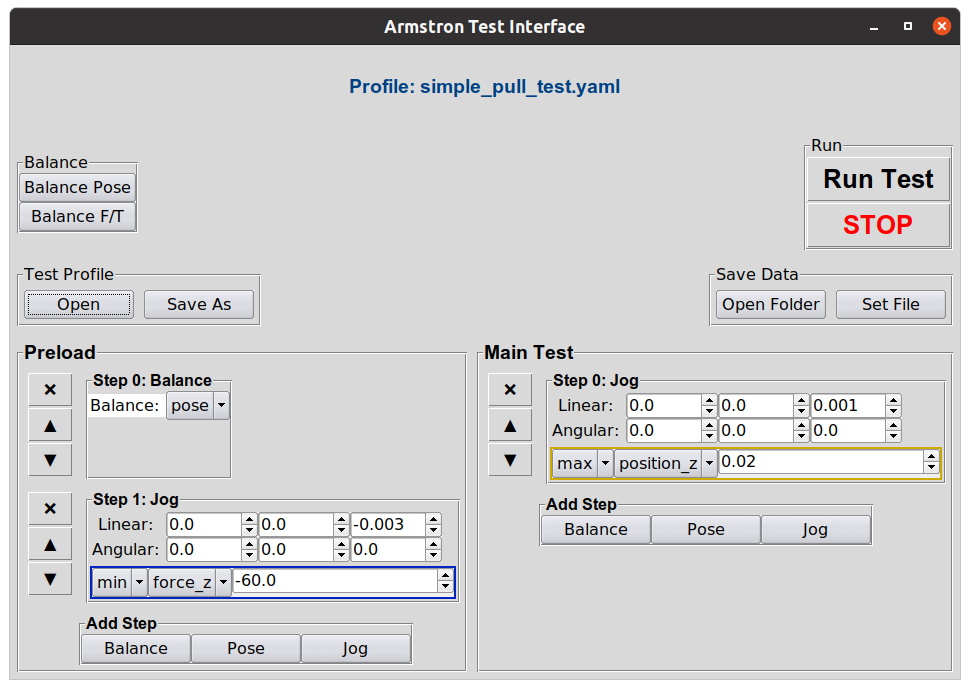970x689 pixels.
Task: Add a Jog step to Main Test
Action: pyautogui.click(x=815, y=529)
